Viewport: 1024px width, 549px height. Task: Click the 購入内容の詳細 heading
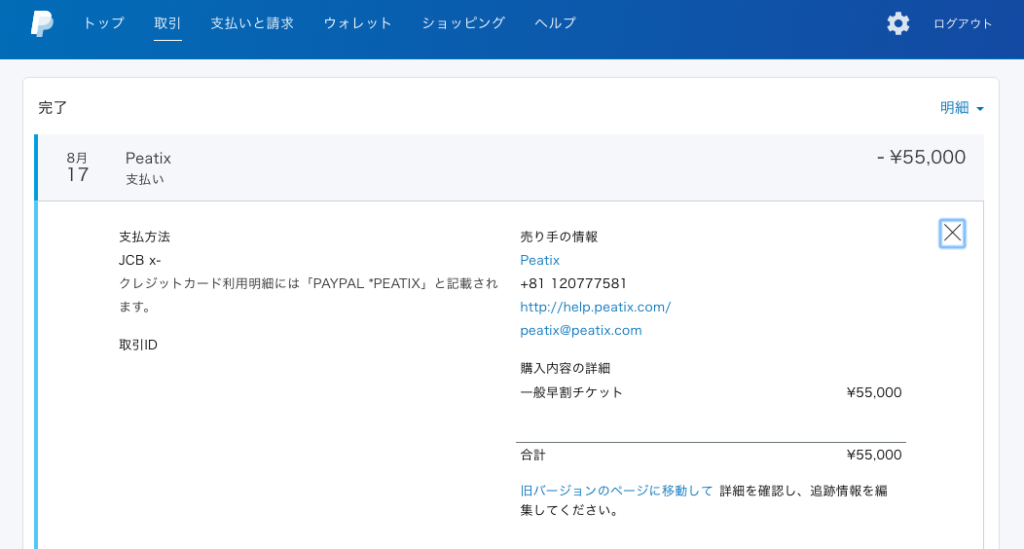pos(565,368)
